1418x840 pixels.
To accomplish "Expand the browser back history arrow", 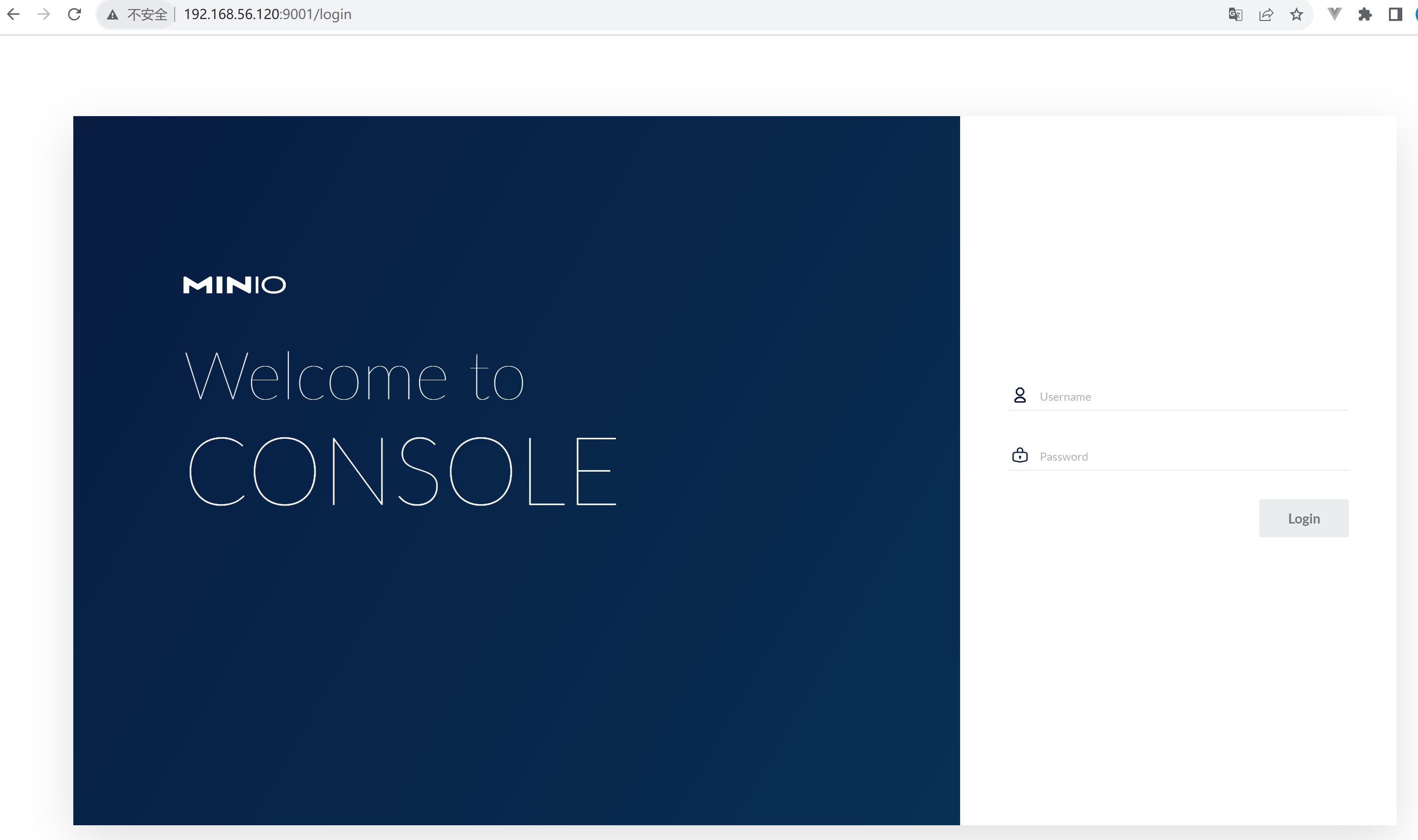I will (13, 14).
